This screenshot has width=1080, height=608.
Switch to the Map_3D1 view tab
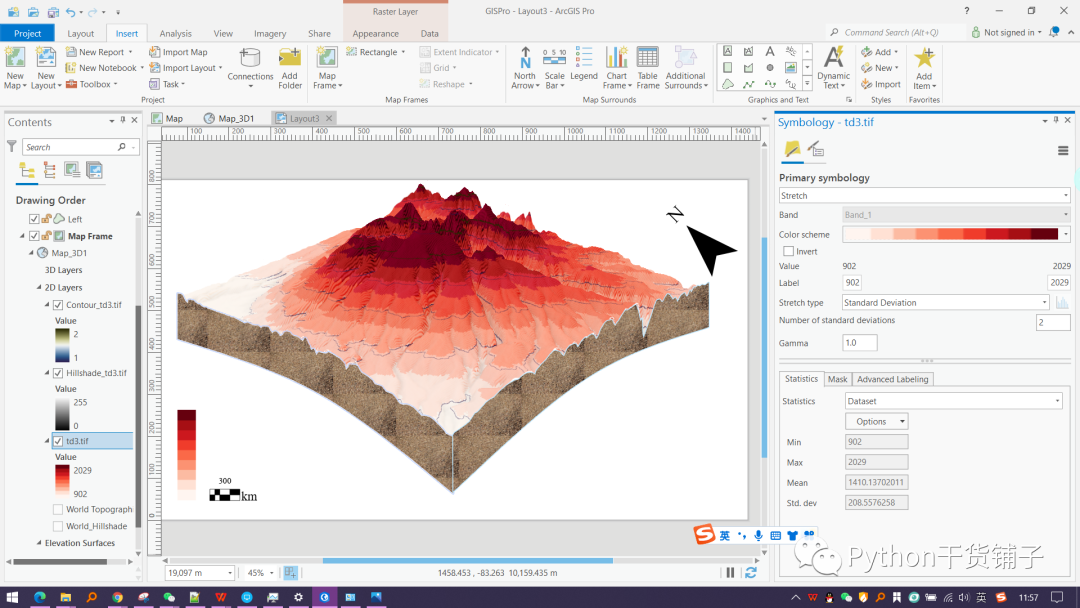236,118
